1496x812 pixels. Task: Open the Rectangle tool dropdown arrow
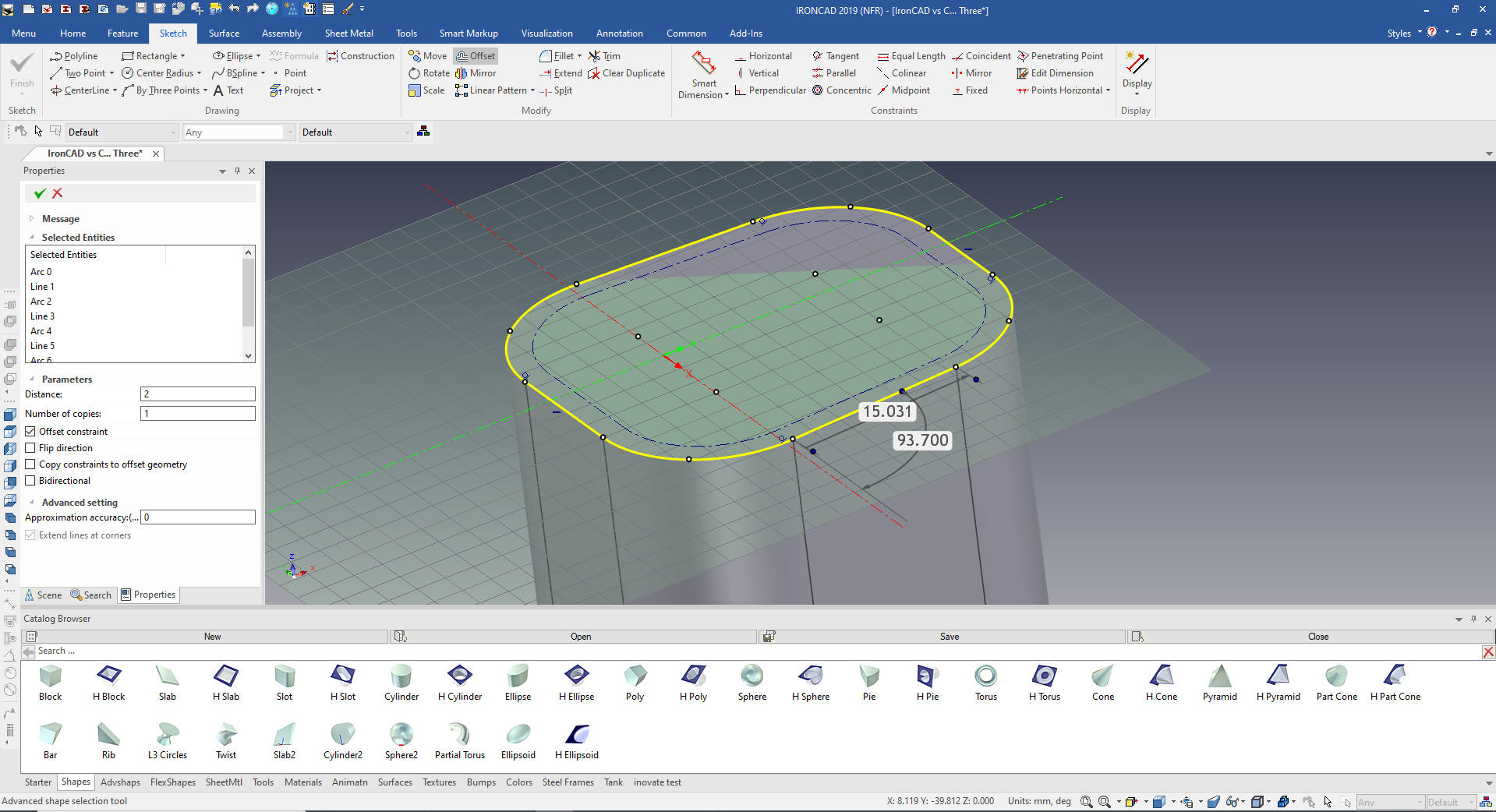(x=183, y=56)
